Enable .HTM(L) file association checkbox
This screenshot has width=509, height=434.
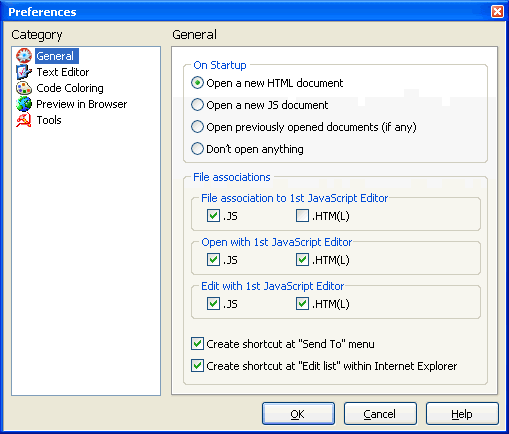pos(302,216)
